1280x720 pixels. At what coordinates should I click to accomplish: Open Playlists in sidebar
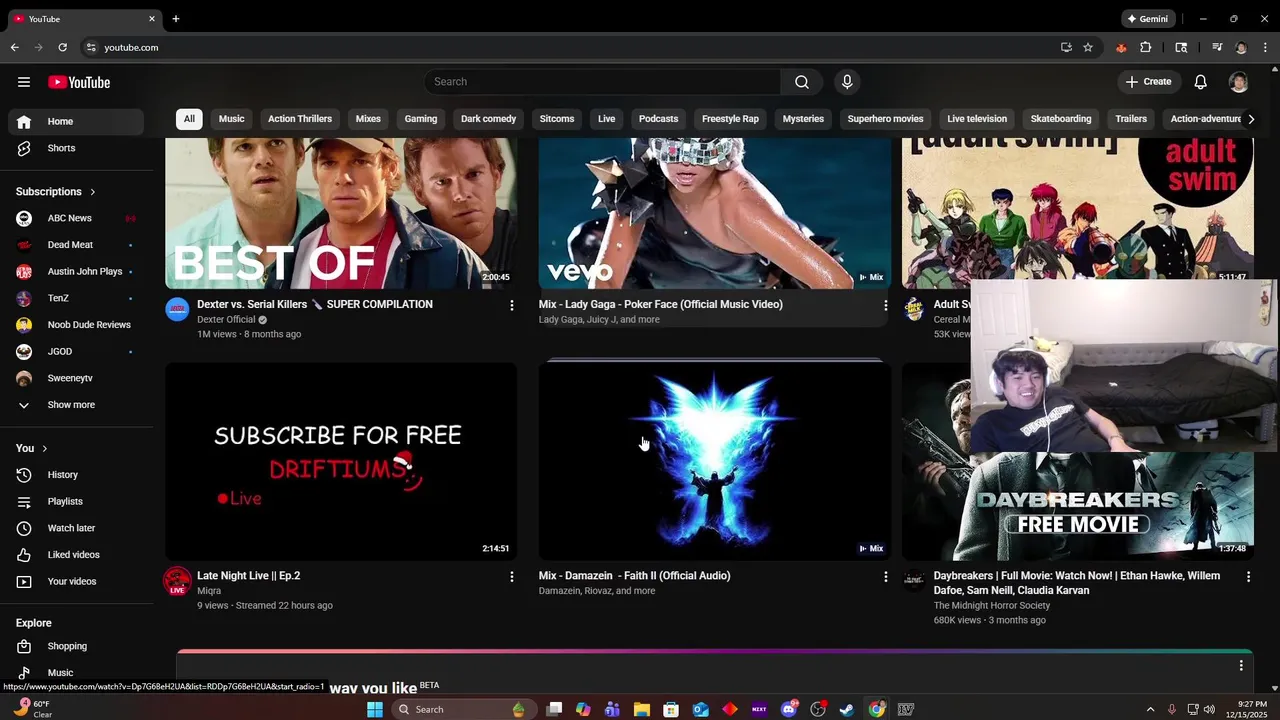pos(76,501)
